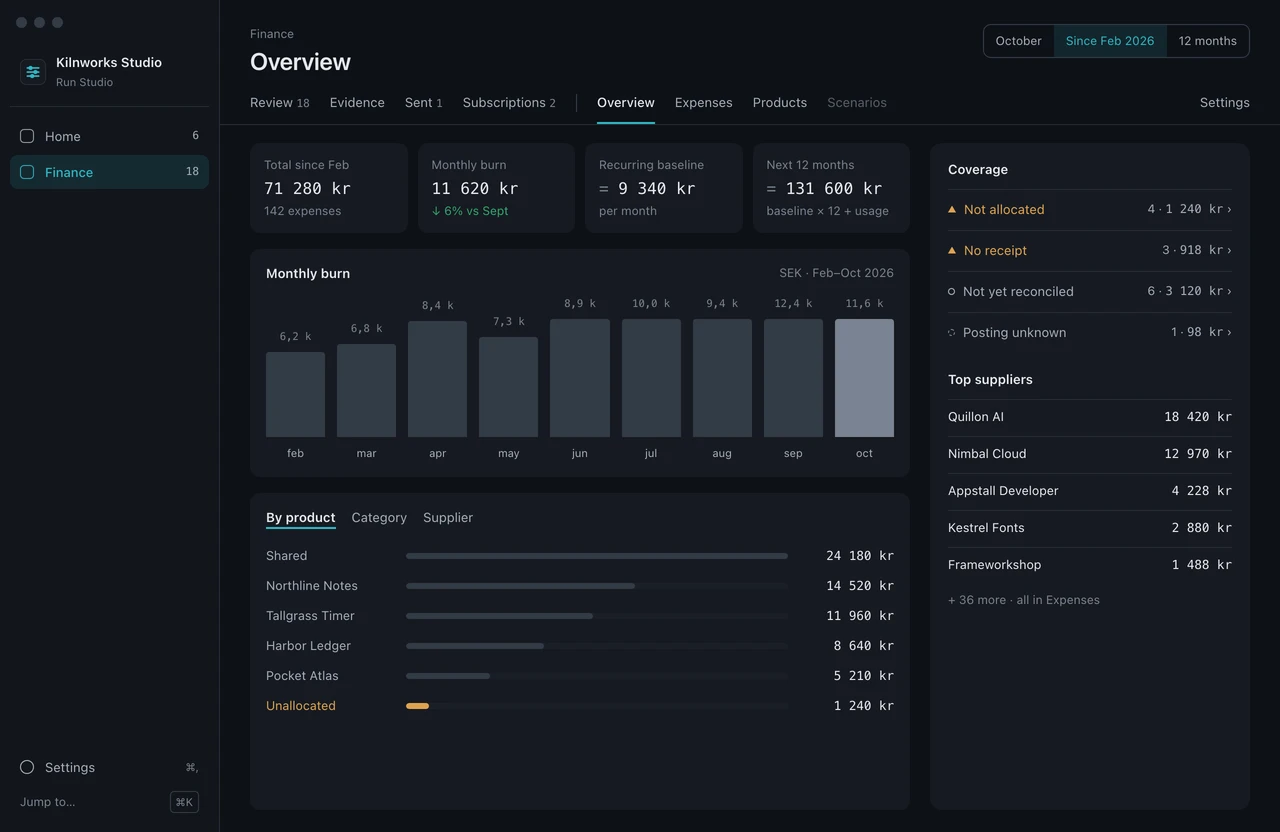
Task: Switch to the Overview tab
Action: pos(626,102)
